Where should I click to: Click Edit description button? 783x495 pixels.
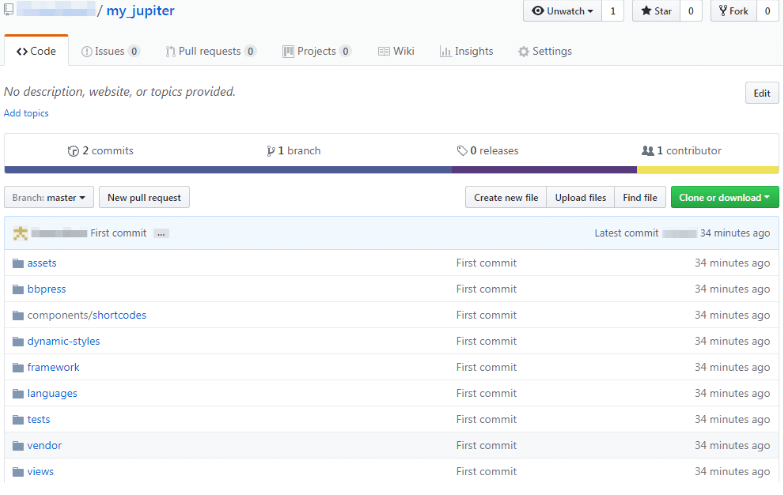(x=762, y=93)
